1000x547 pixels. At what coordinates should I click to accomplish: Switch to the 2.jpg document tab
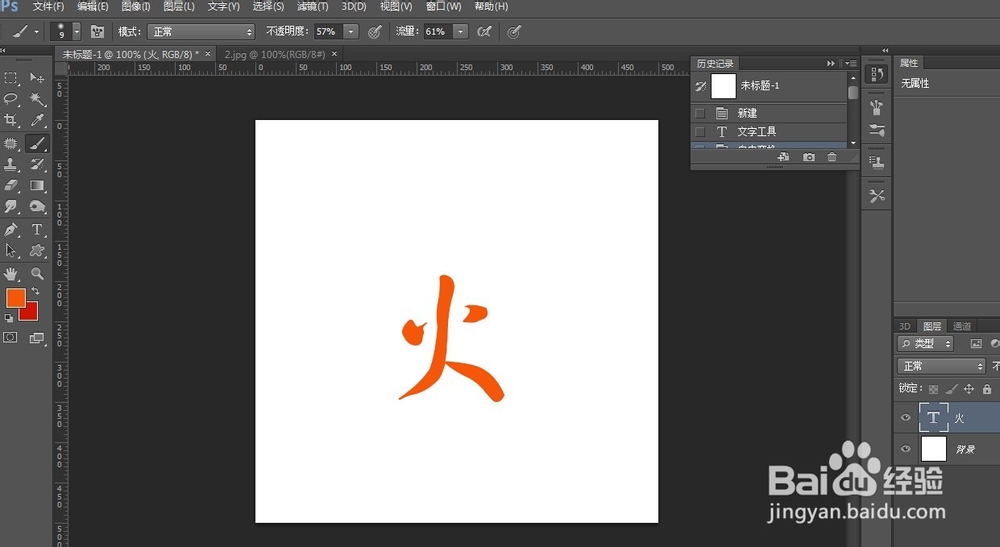(275, 54)
